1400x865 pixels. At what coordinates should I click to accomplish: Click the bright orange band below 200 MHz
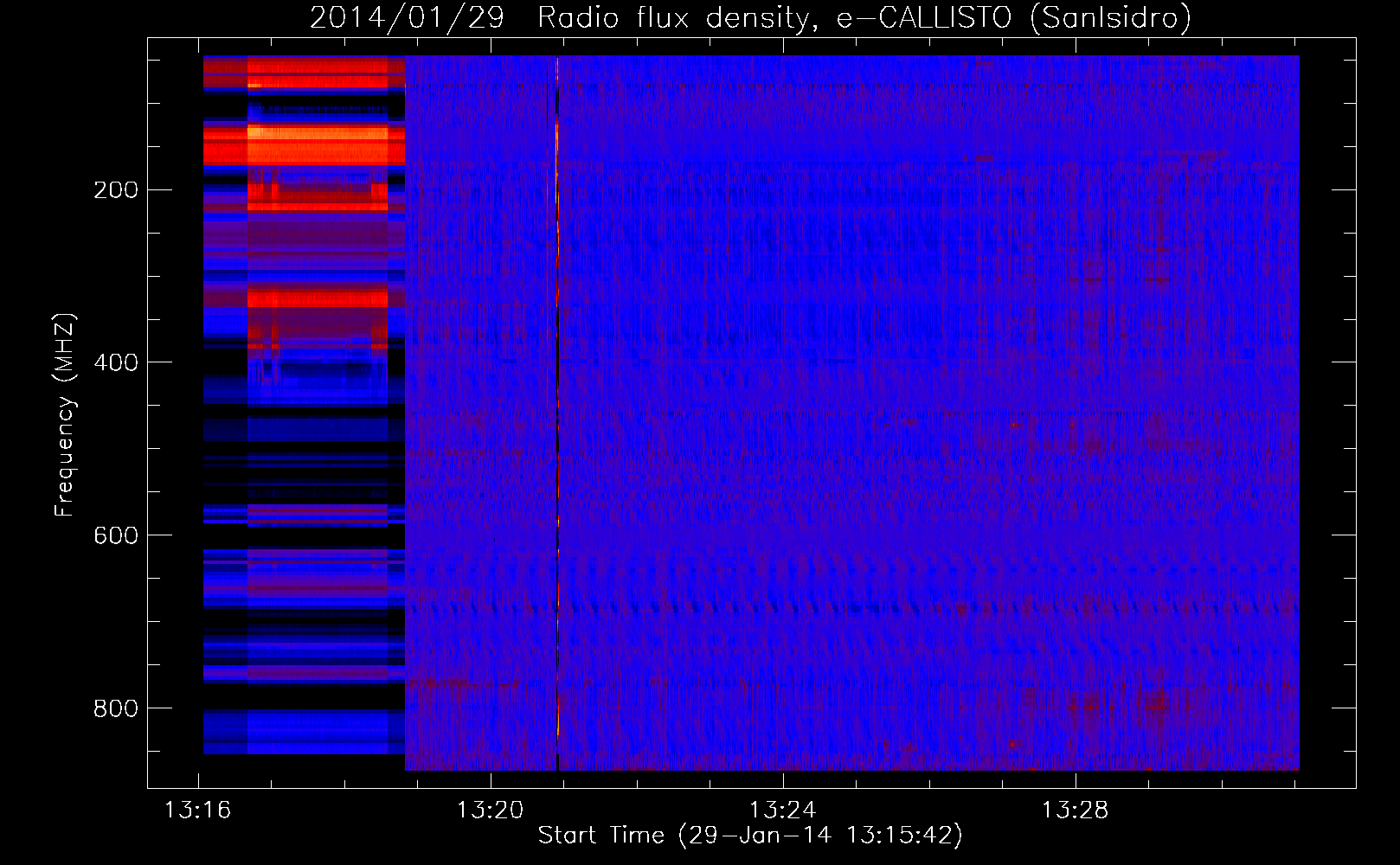coord(316,144)
